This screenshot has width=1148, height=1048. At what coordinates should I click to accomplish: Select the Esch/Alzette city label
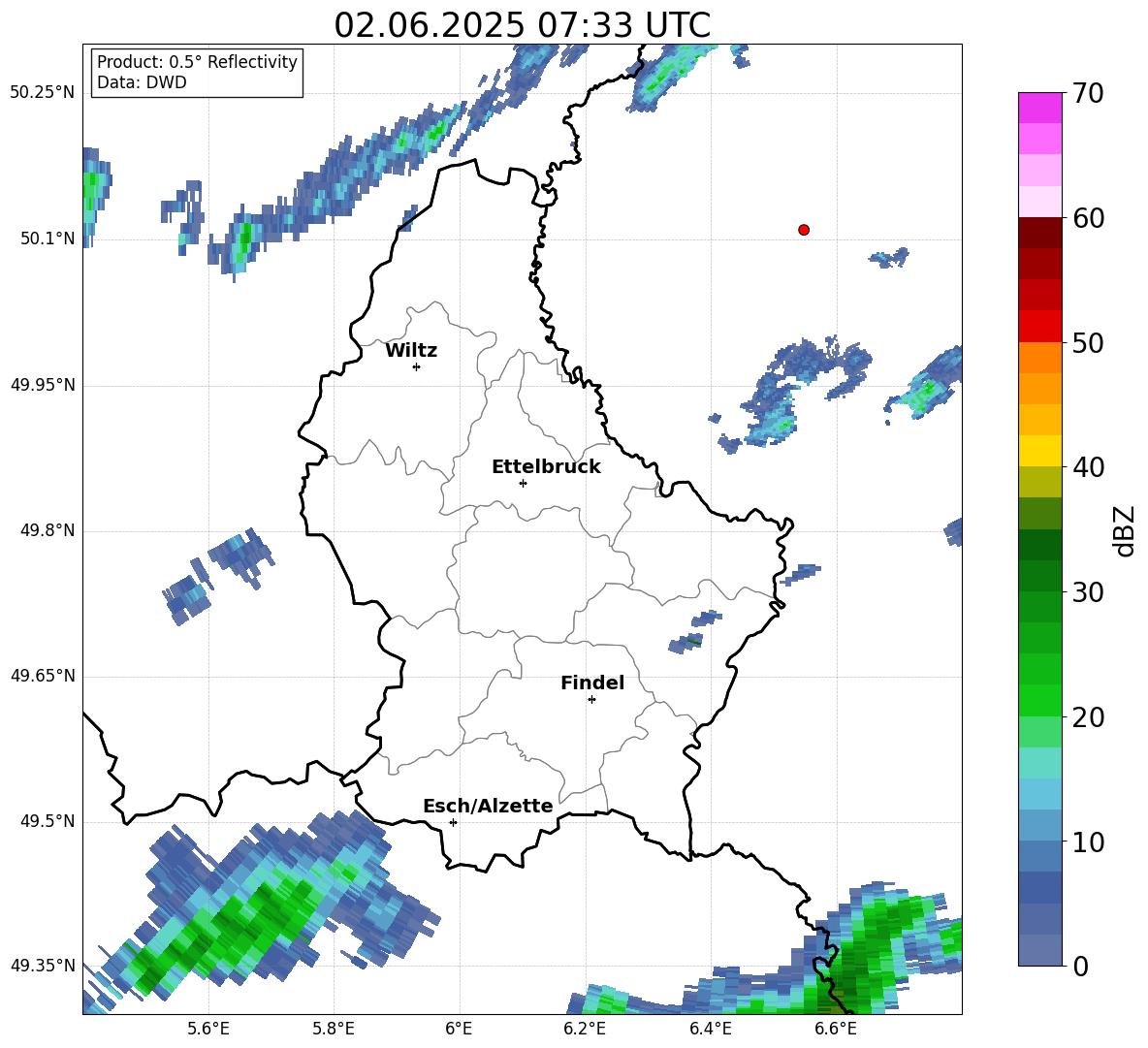click(x=488, y=807)
